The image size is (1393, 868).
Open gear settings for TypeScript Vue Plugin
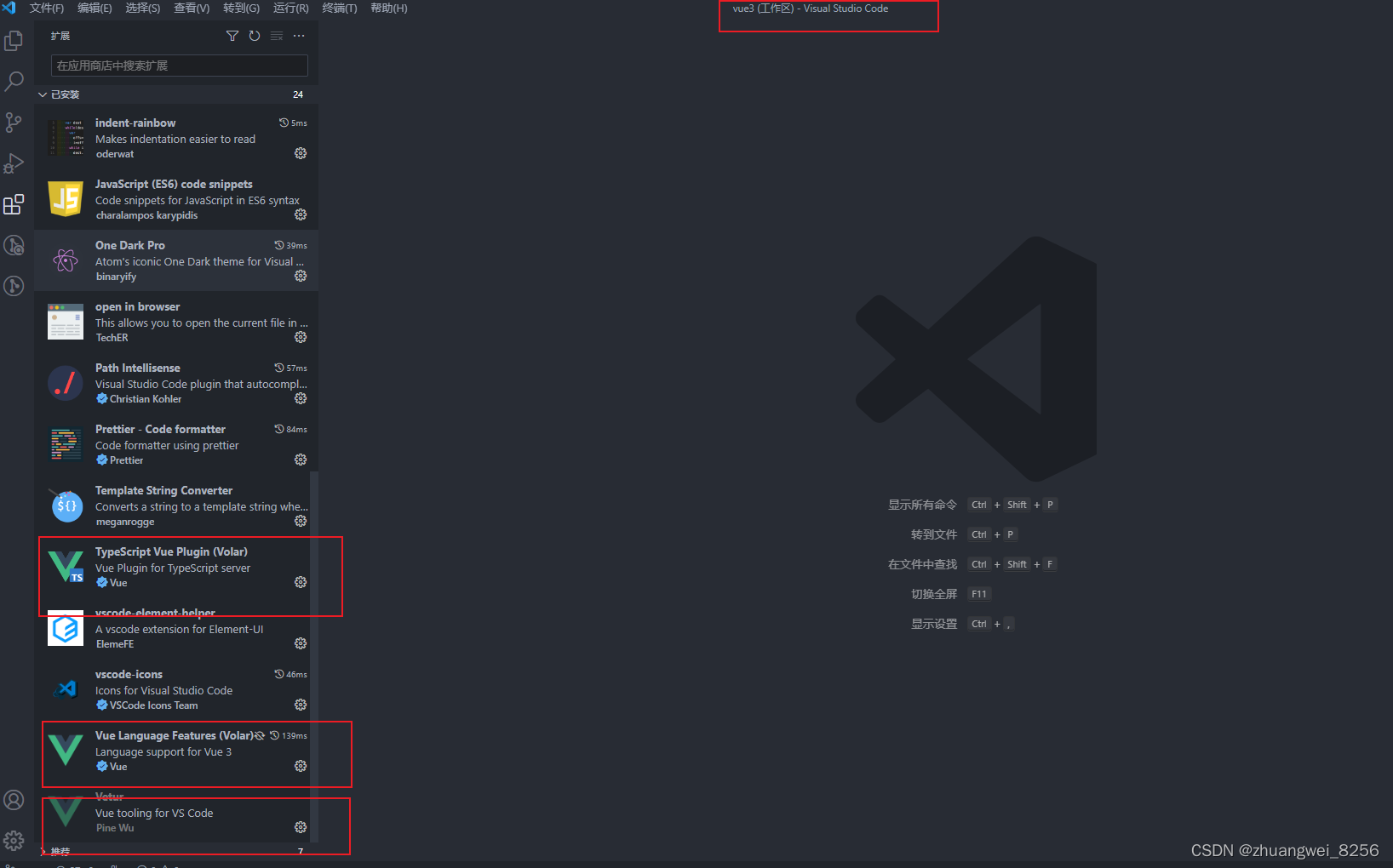coord(301,582)
